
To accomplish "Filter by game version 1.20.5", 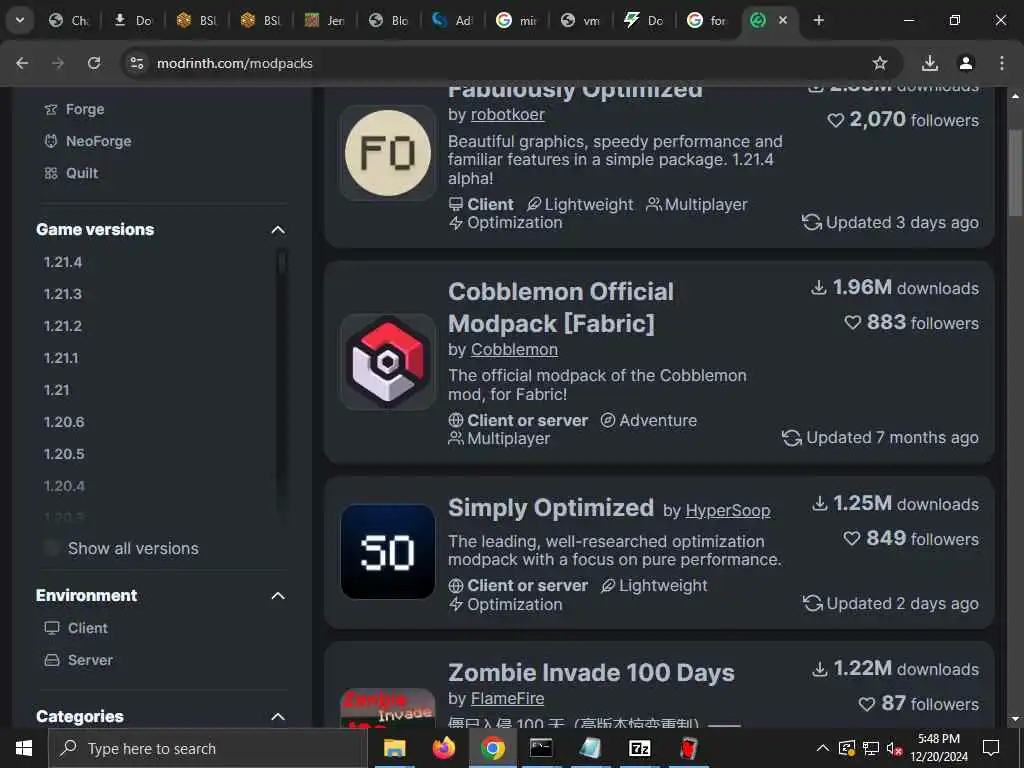I will [64, 454].
